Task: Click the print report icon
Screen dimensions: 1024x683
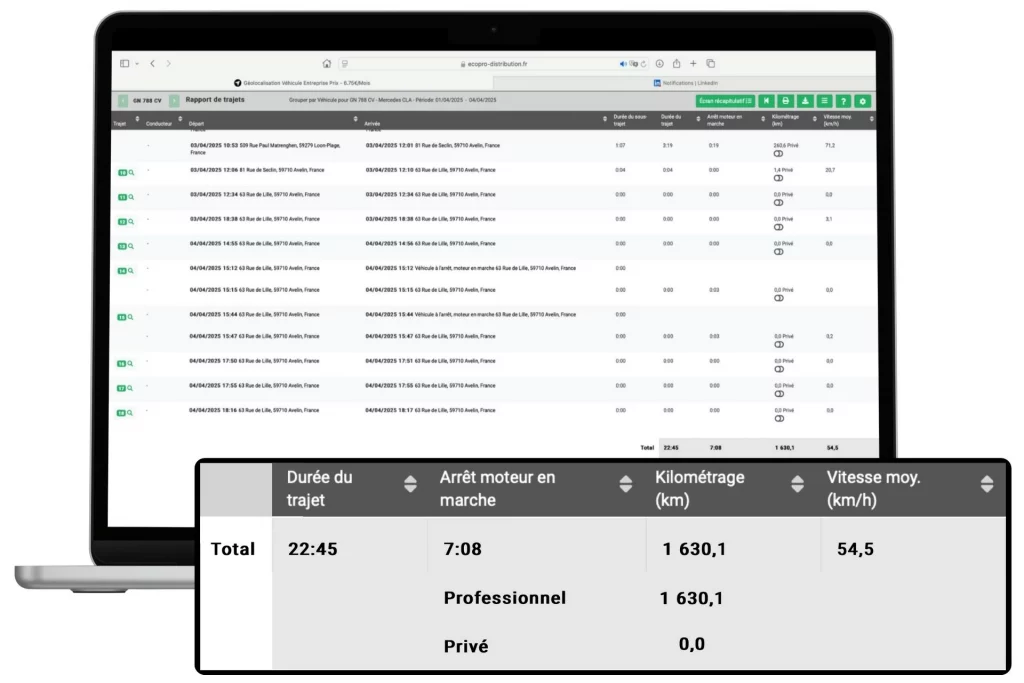Action: click(x=786, y=101)
